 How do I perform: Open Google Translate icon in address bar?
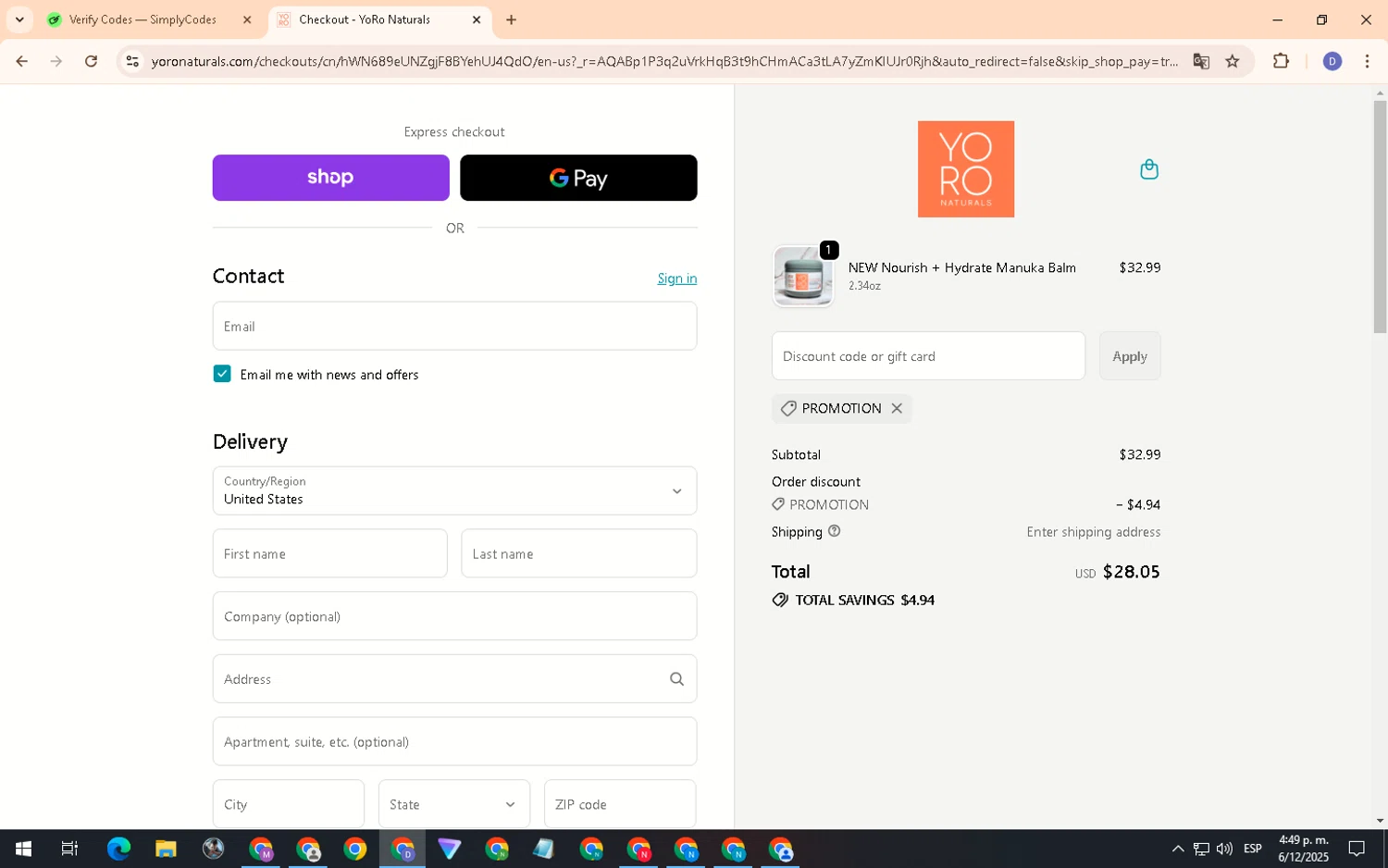[1201, 61]
